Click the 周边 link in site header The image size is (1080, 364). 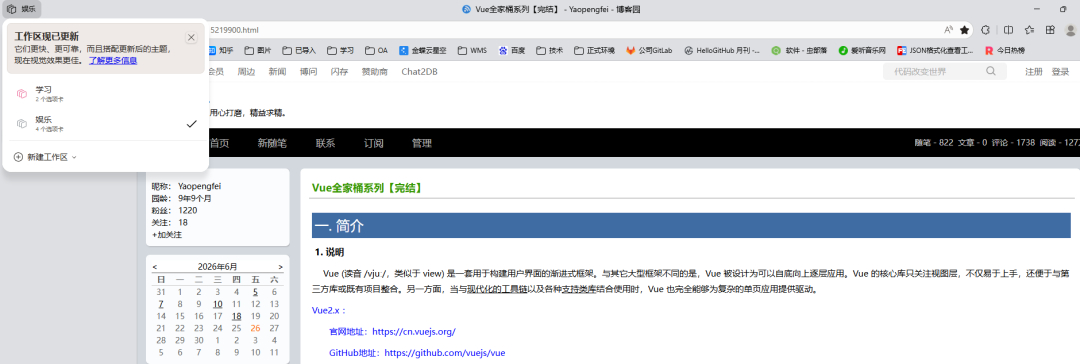pyautogui.click(x=246, y=72)
